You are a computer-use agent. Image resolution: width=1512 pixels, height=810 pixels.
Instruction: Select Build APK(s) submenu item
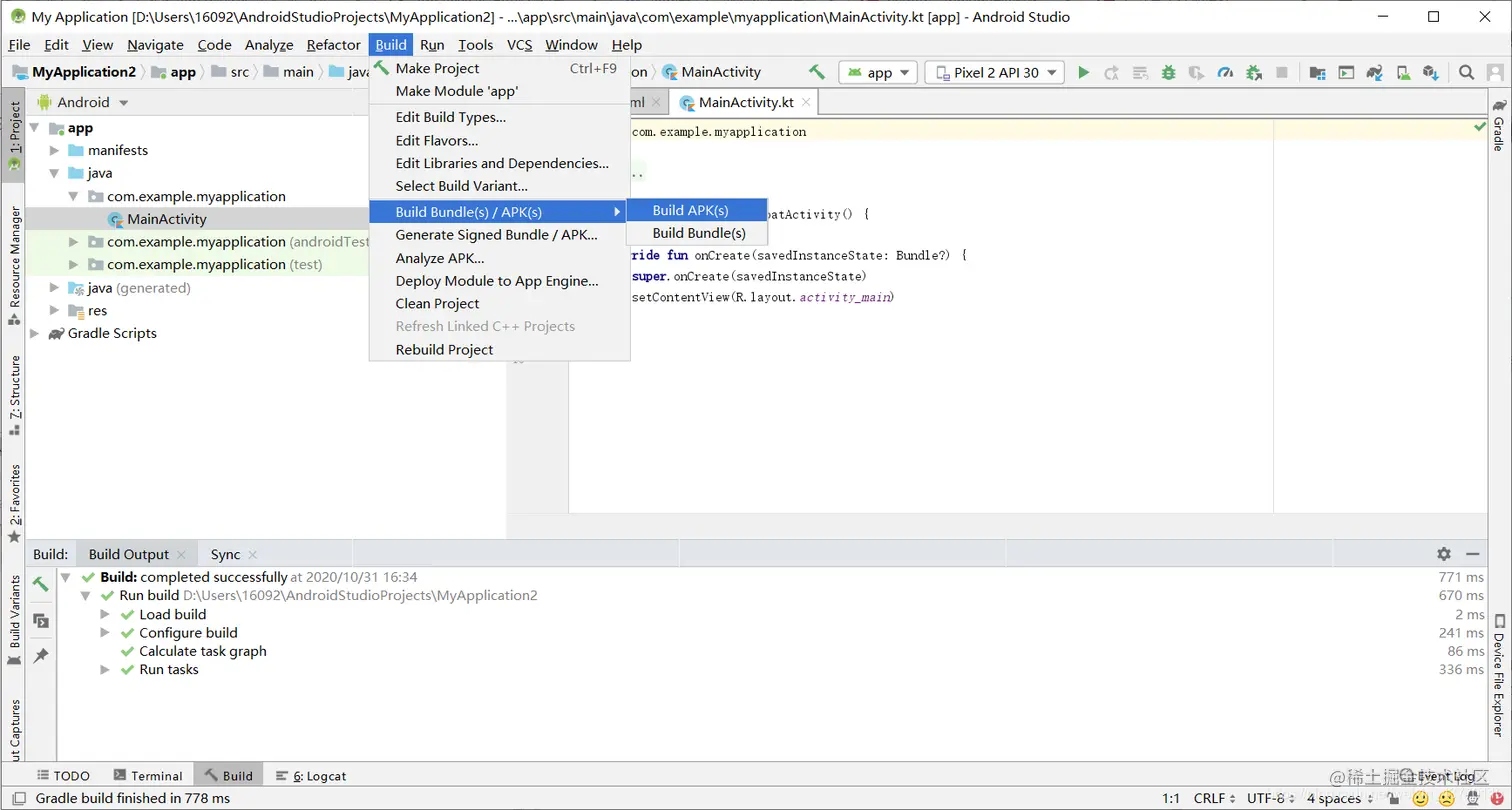click(x=697, y=210)
